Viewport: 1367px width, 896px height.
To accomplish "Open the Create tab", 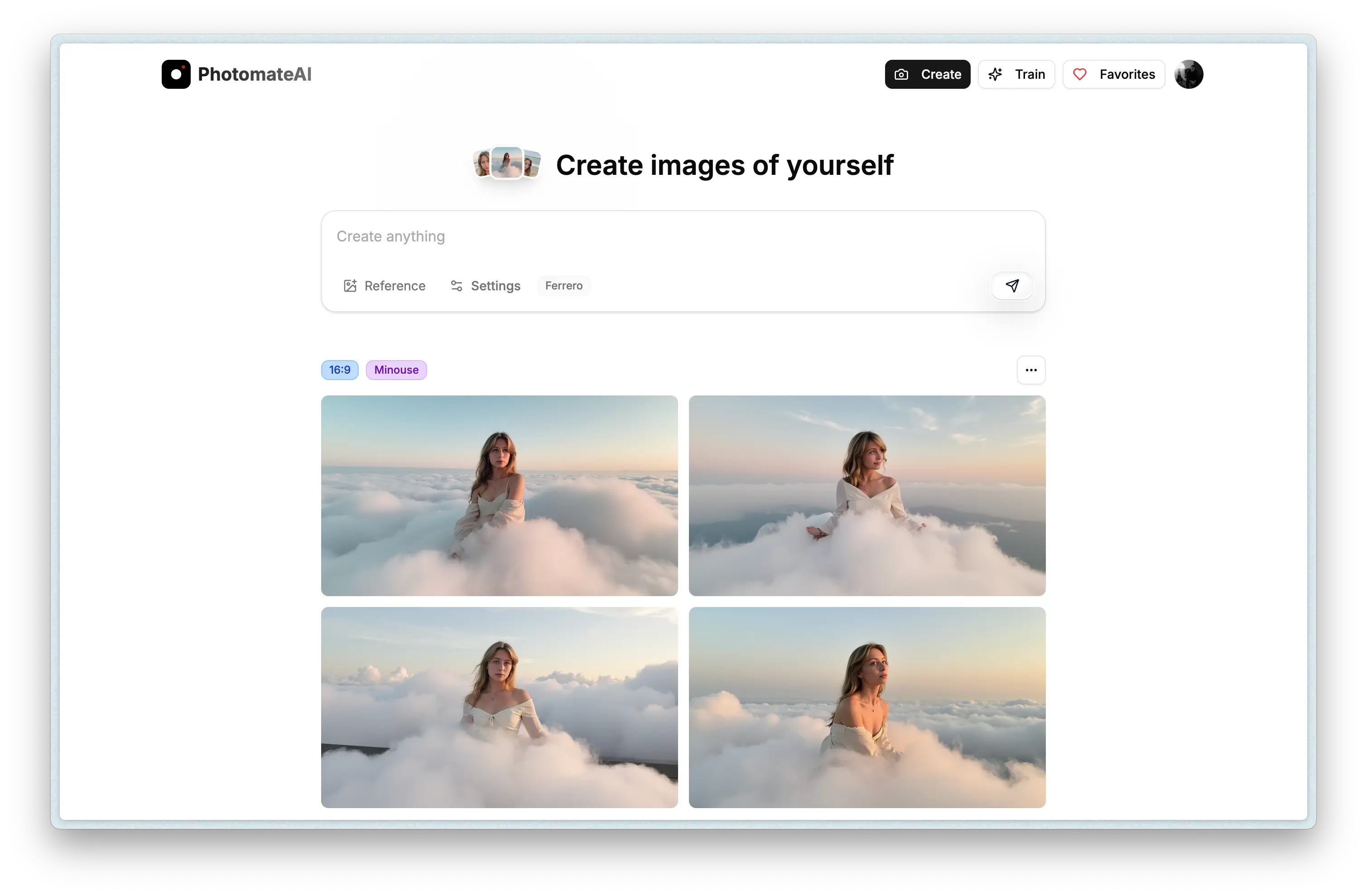I will [x=927, y=74].
